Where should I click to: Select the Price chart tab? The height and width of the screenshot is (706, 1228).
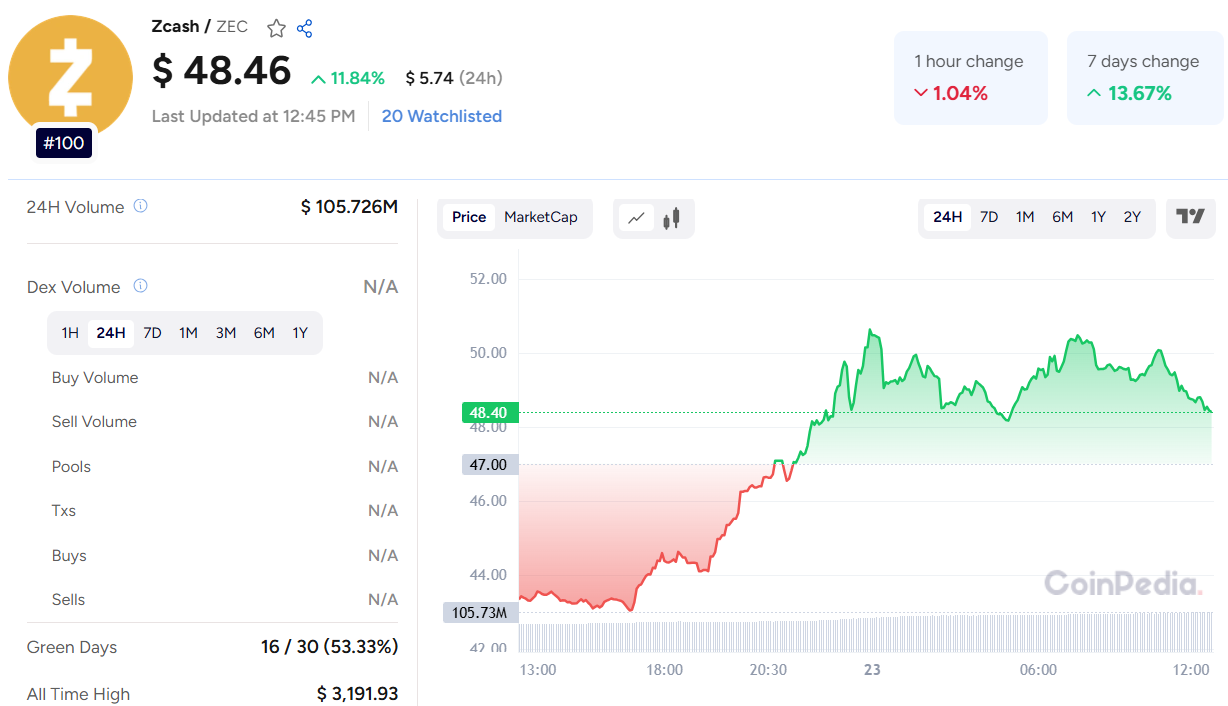pos(469,217)
